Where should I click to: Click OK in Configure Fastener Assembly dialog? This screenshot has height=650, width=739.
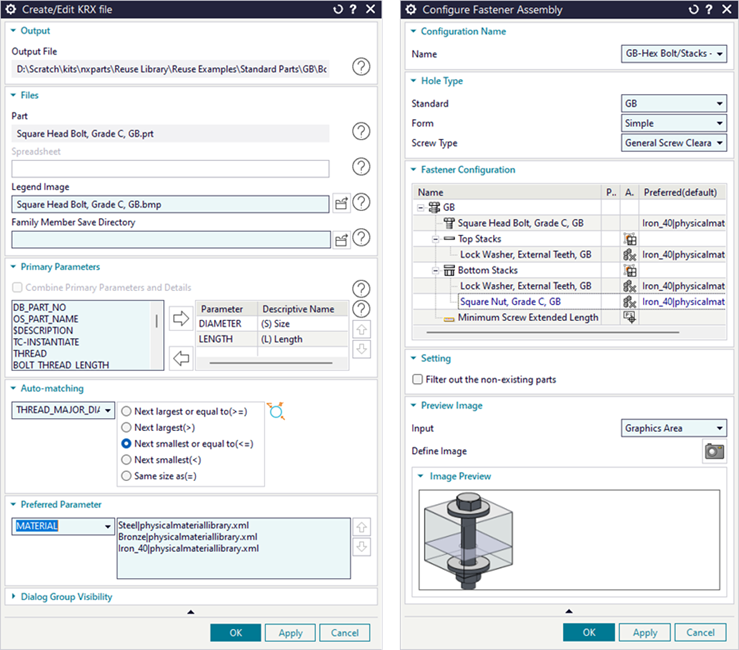point(589,633)
